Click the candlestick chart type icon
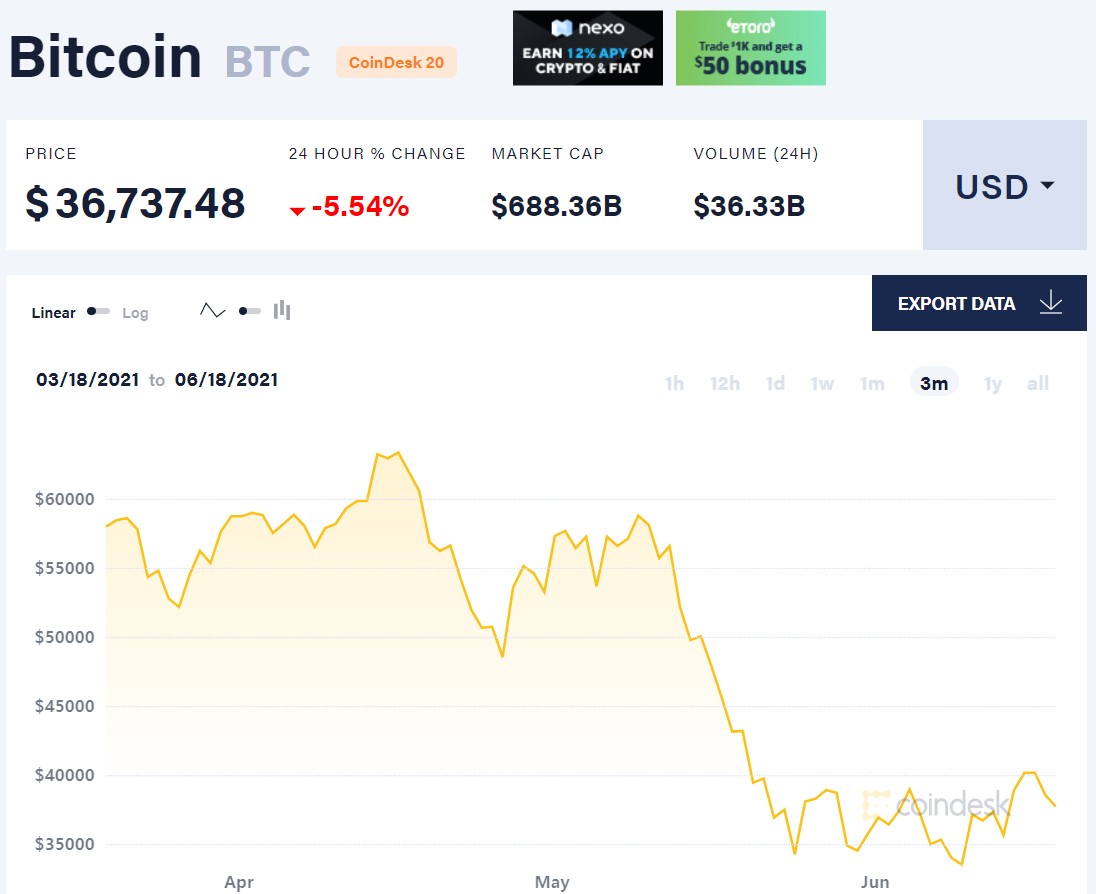 click(x=282, y=311)
